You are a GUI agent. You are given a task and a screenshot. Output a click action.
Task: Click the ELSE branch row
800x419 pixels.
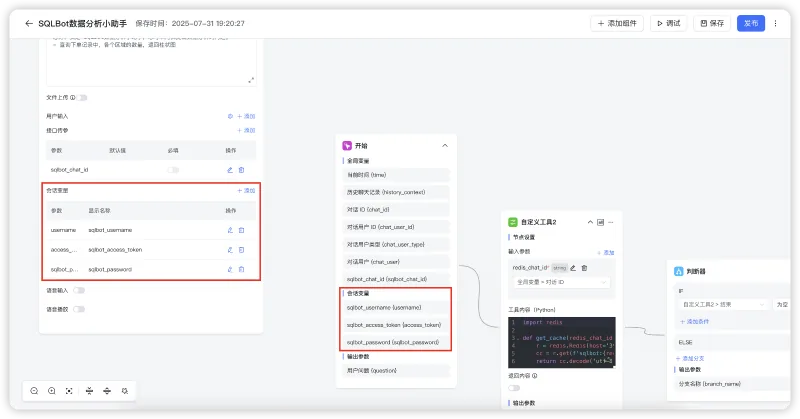[x=732, y=342]
